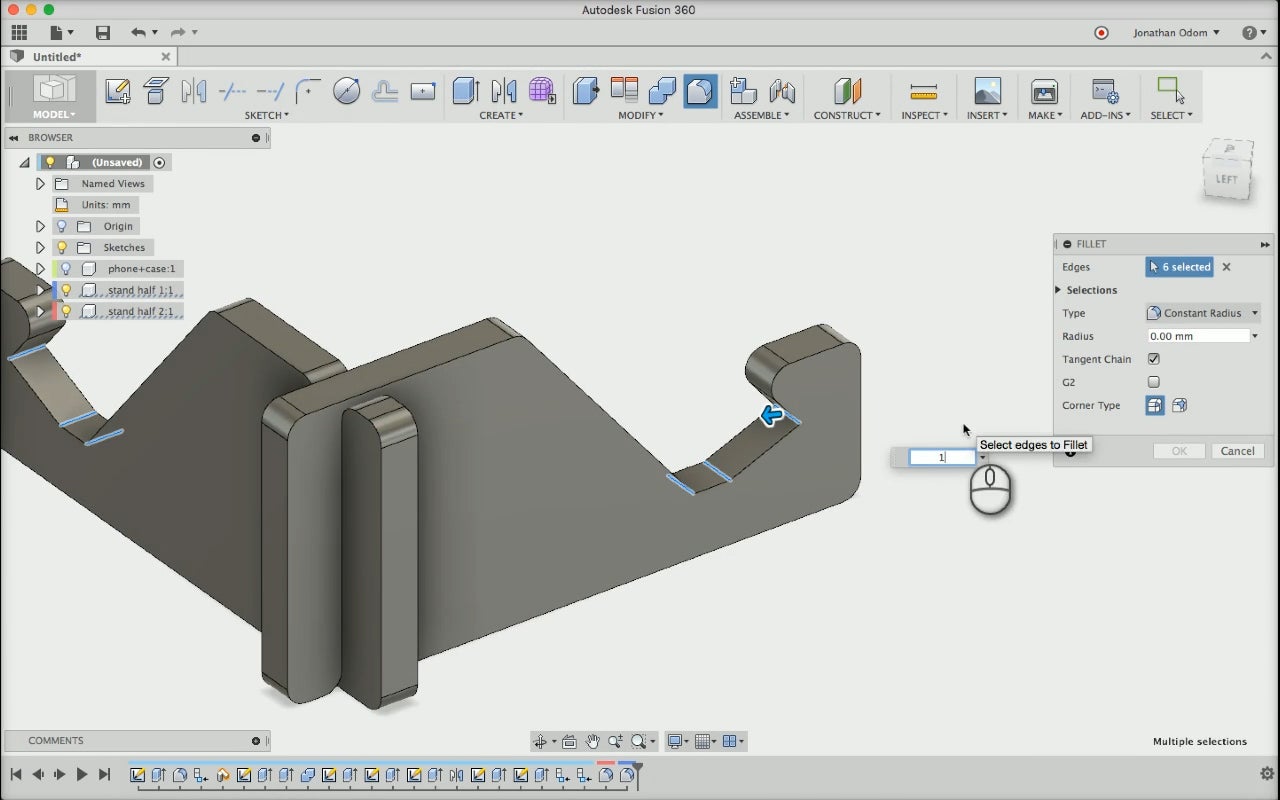The height and width of the screenshot is (800, 1280).
Task: Open the data panel grid icon
Action: (19, 33)
